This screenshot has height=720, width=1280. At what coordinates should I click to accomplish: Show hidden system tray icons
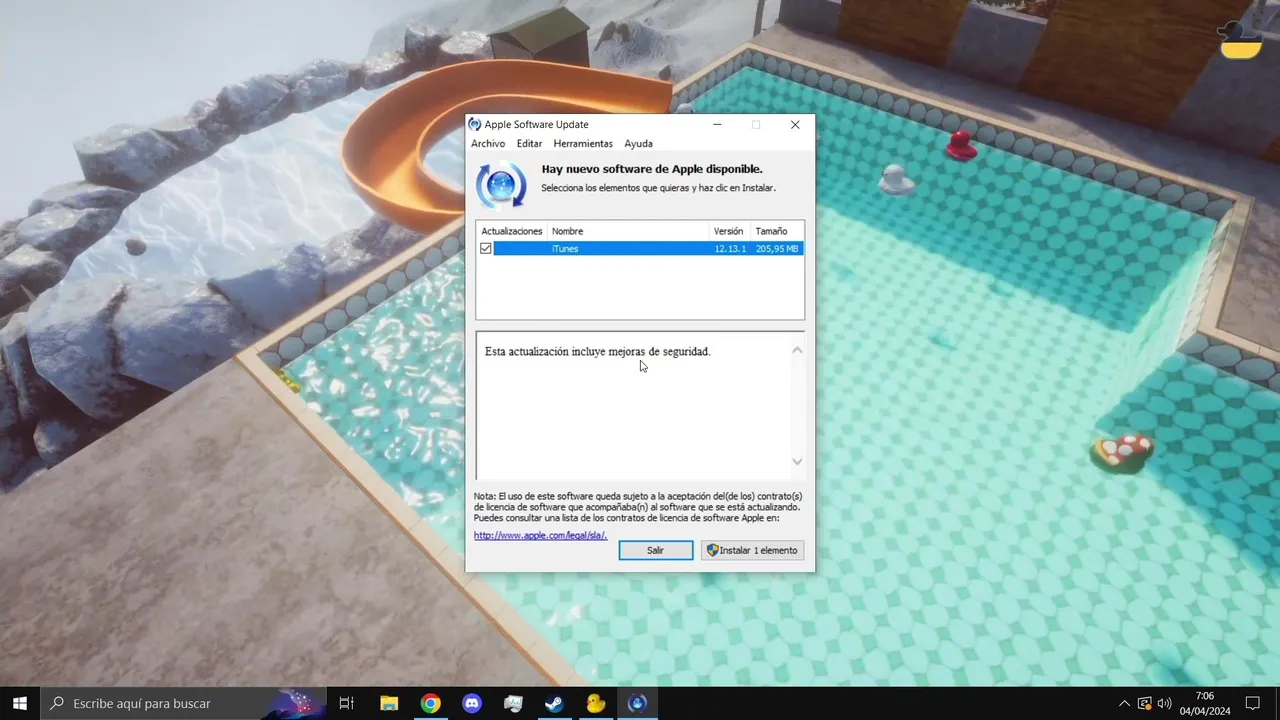(1124, 703)
